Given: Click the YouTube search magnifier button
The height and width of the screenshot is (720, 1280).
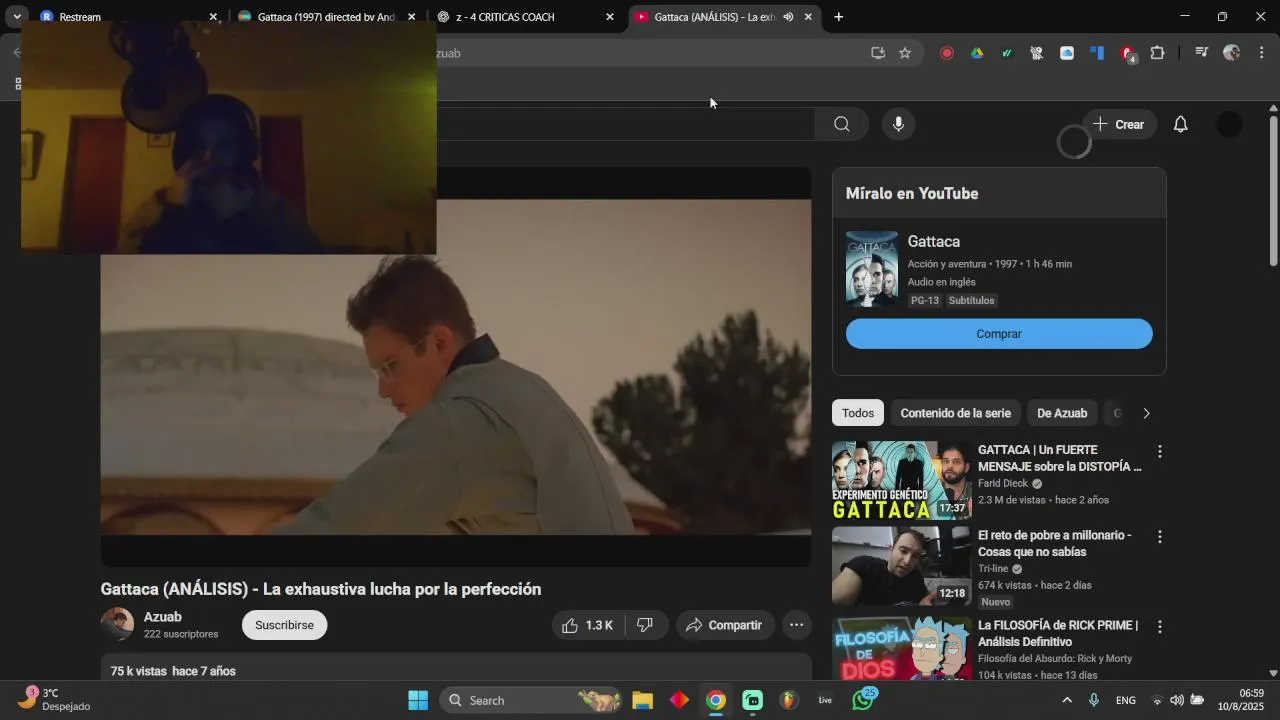Looking at the screenshot, I should tap(841, 124).
